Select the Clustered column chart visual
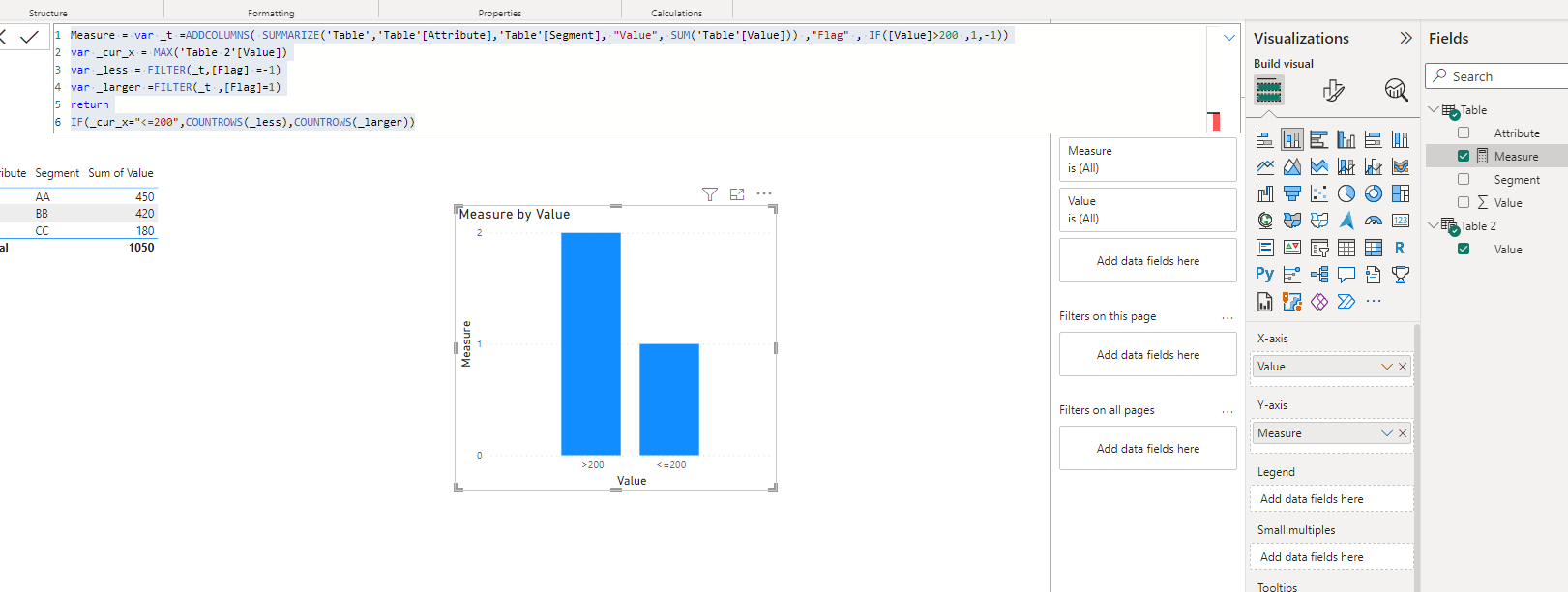The image size is (1568, 592). point(1346,139)
